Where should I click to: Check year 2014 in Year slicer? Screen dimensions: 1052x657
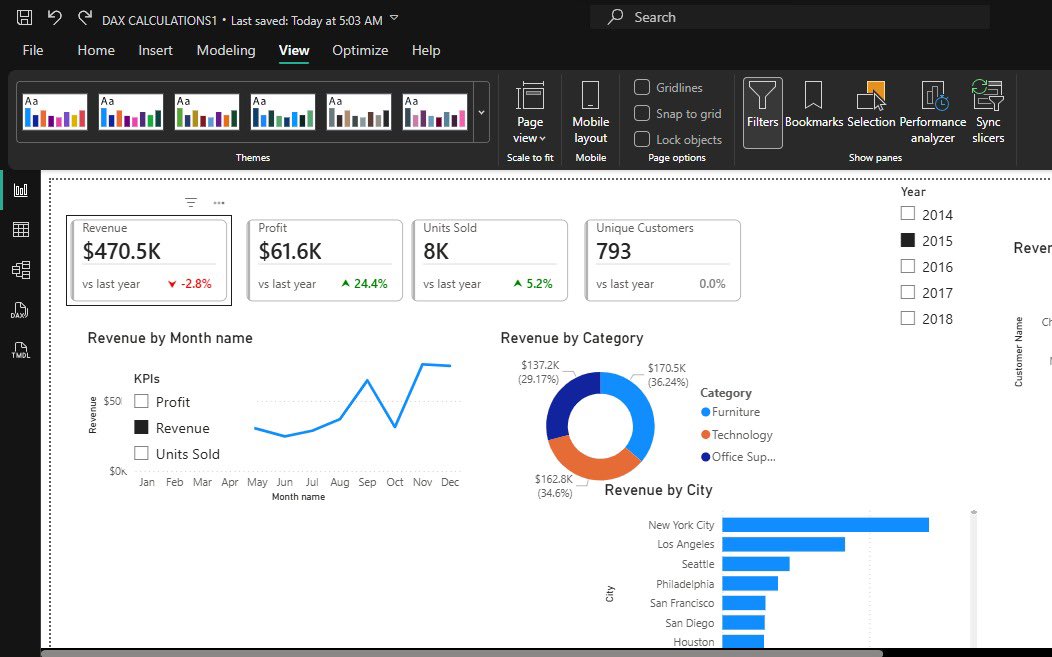pos(908,213)
